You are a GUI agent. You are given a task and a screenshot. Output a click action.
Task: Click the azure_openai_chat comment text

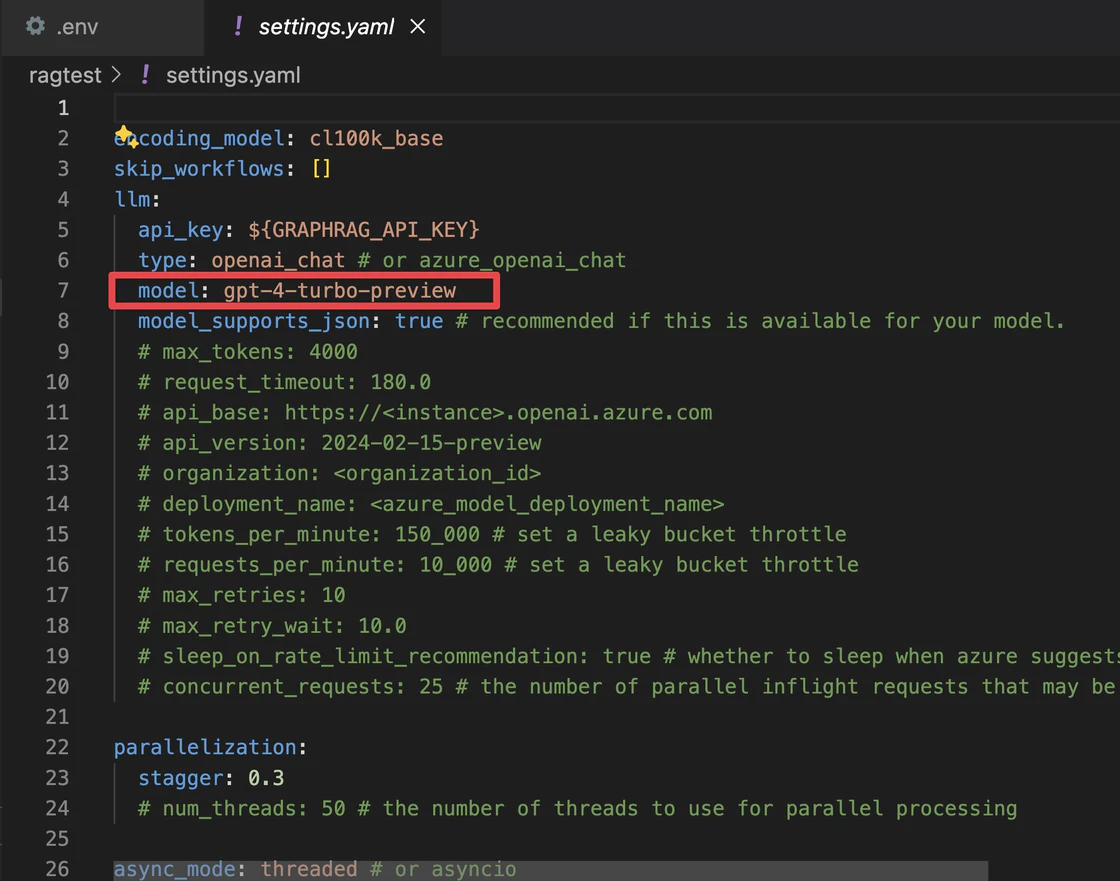(x=522, y=260)
